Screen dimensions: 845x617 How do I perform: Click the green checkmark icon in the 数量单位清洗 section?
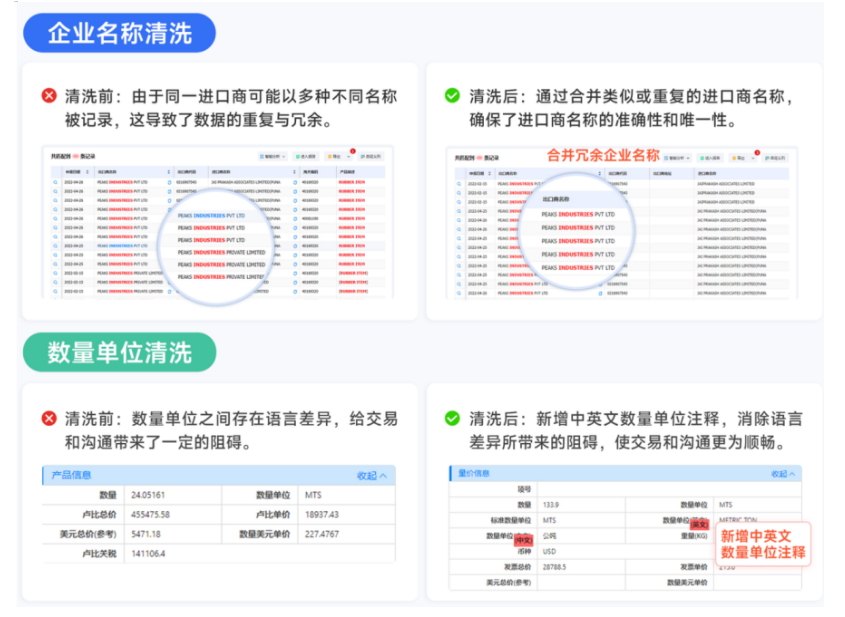tap(452, 418)
